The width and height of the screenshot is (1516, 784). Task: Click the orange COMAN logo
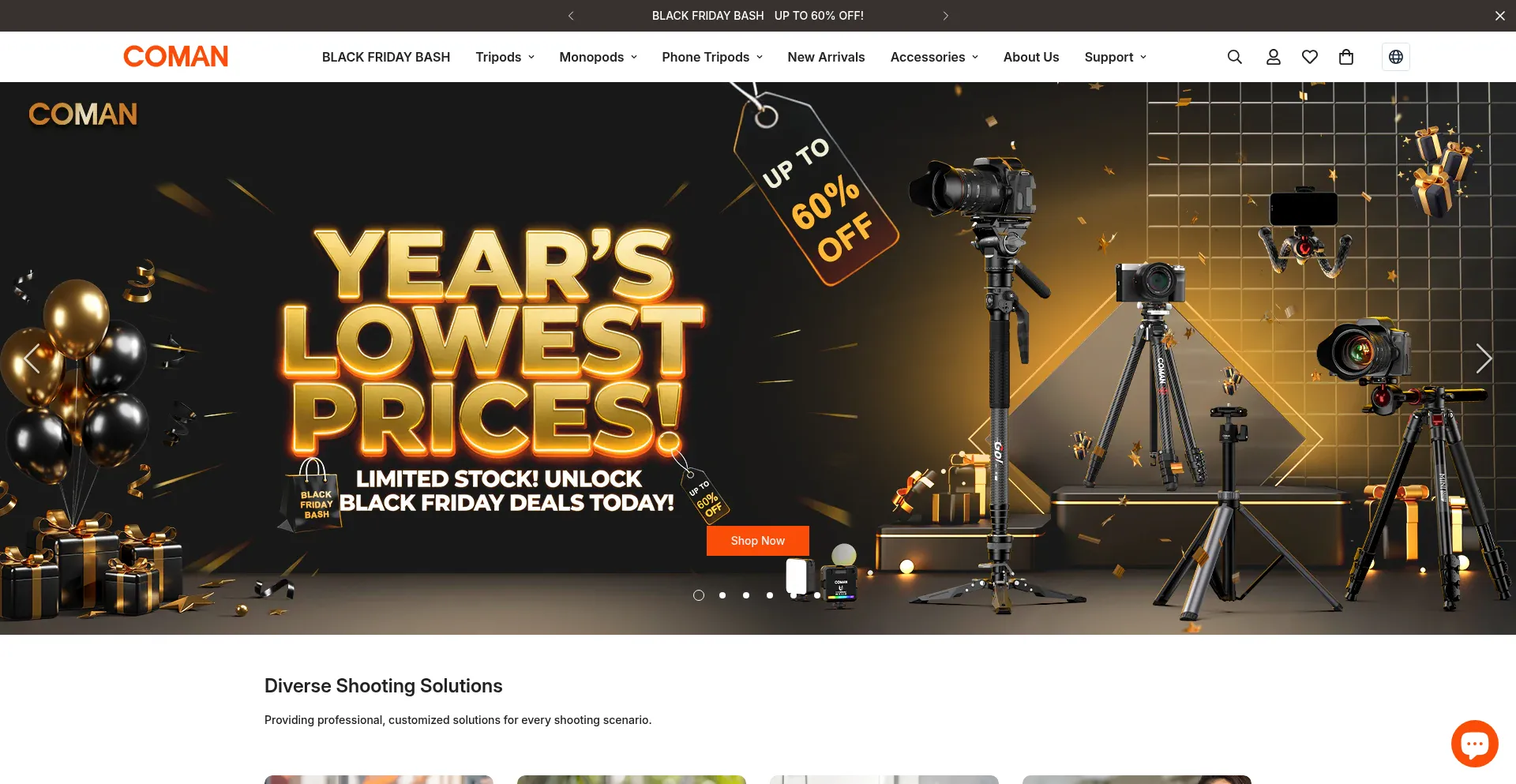point(176,56)
